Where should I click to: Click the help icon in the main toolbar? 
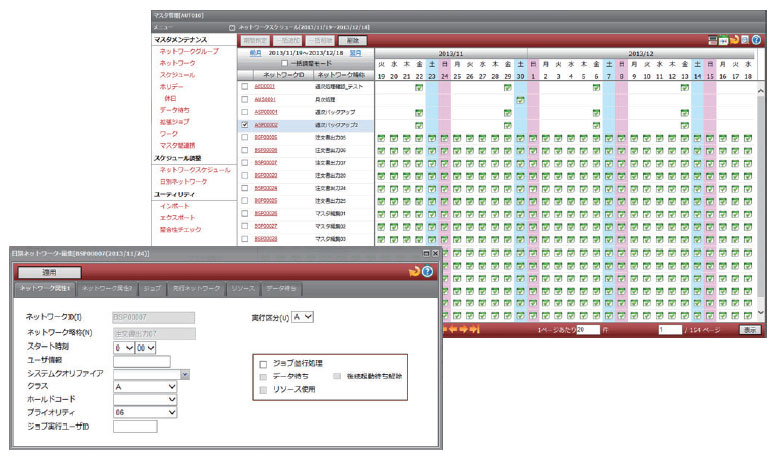tap(756, 40)
